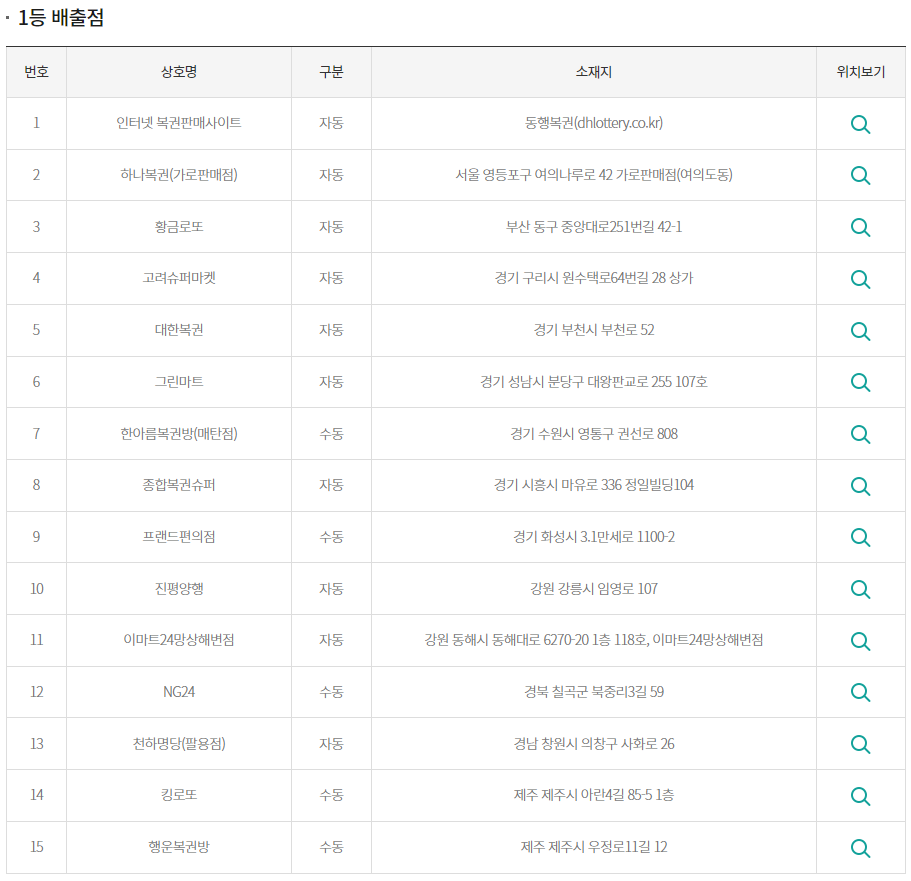911x881 pixels.
Task: Click 수동 in the 행운복권방 row
Action: click(x=331, y=846)
